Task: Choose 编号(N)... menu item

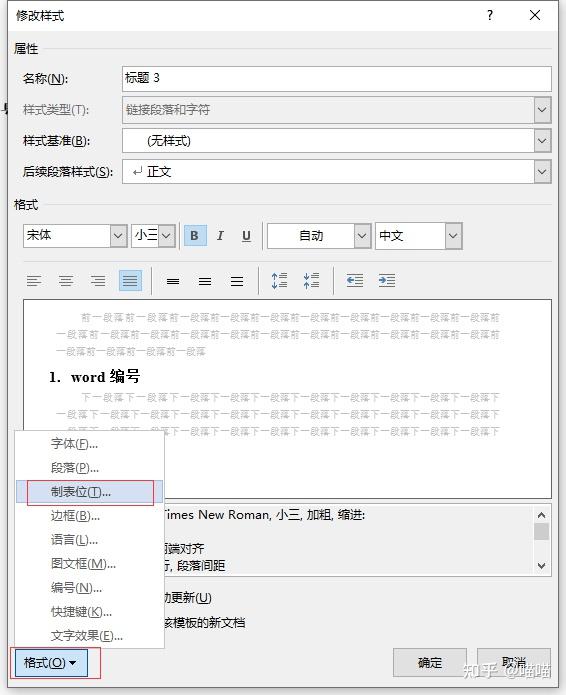Action: [x=90, y=588]
